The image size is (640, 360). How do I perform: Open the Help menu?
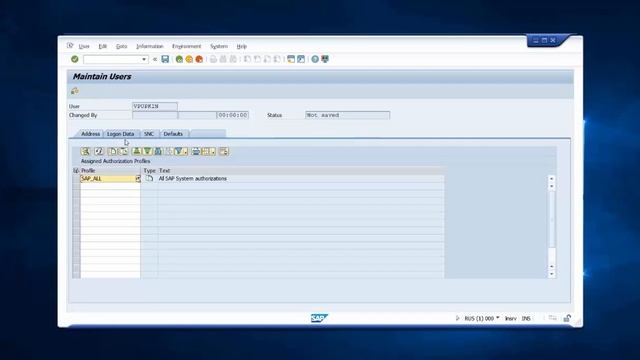(242, 46)
